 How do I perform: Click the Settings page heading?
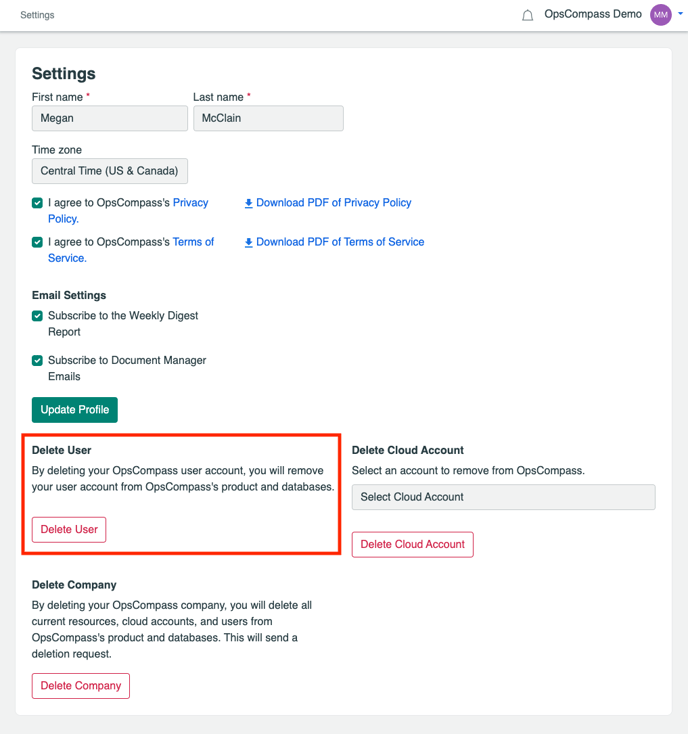point(64,73)
